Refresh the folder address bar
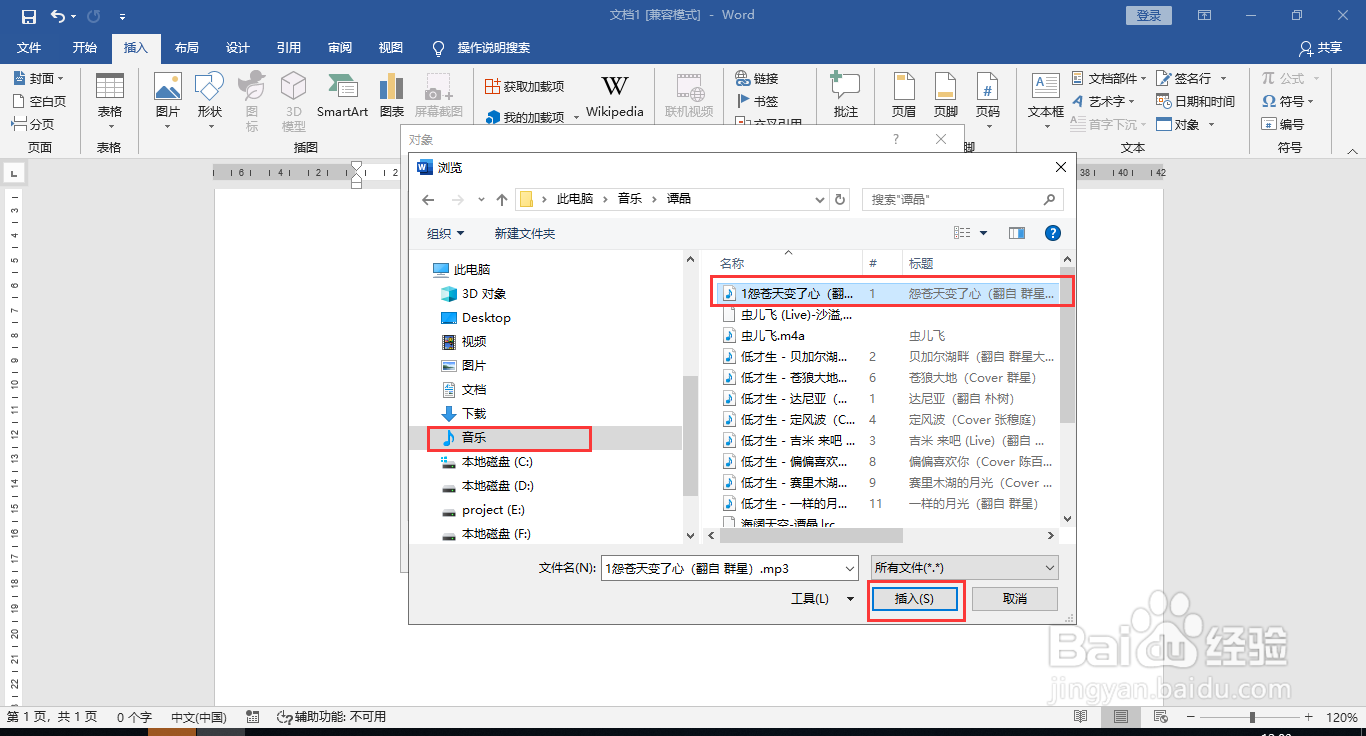The image size is (1366, 736). (x=841, y=199)
